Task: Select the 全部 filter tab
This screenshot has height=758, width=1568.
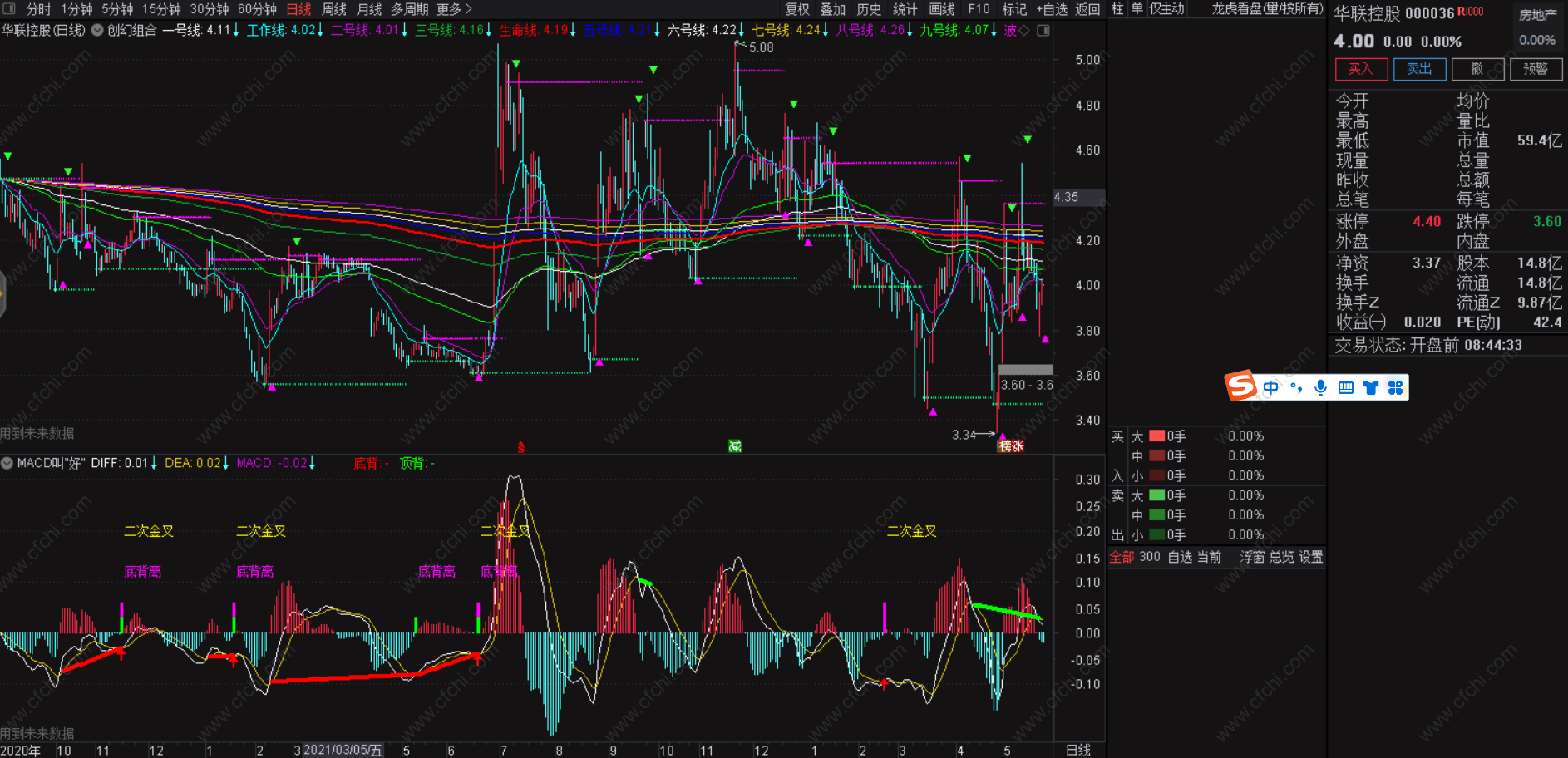Action: coord(1122,557)
